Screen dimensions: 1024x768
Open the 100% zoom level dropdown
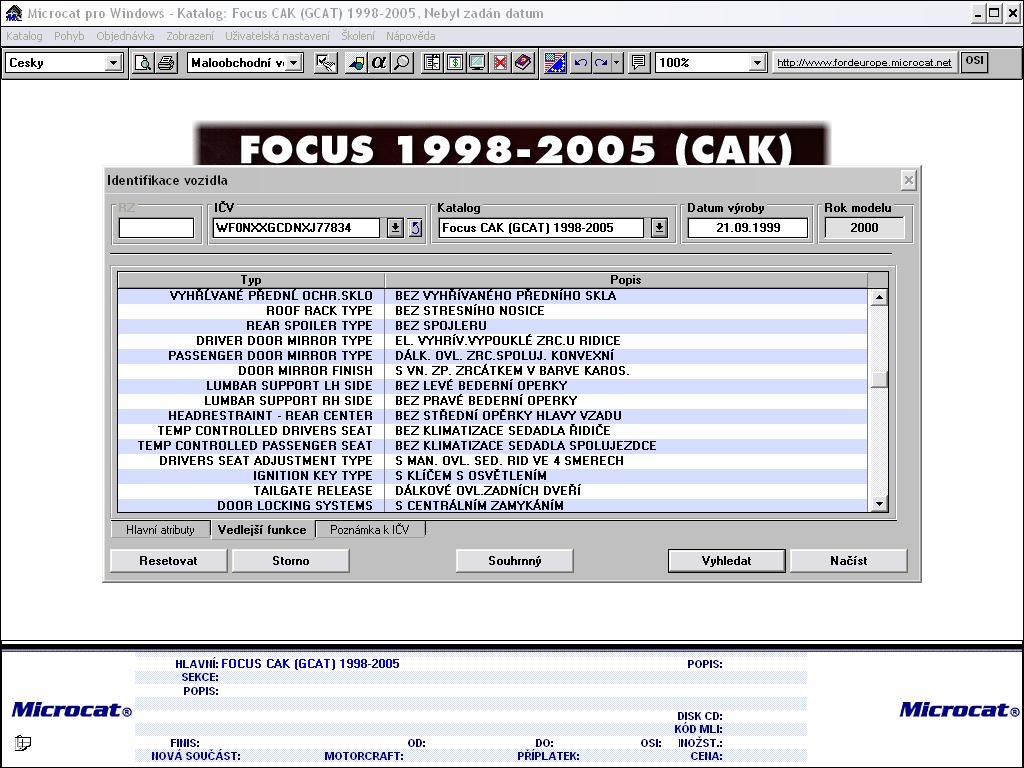(x=757, y=63)
